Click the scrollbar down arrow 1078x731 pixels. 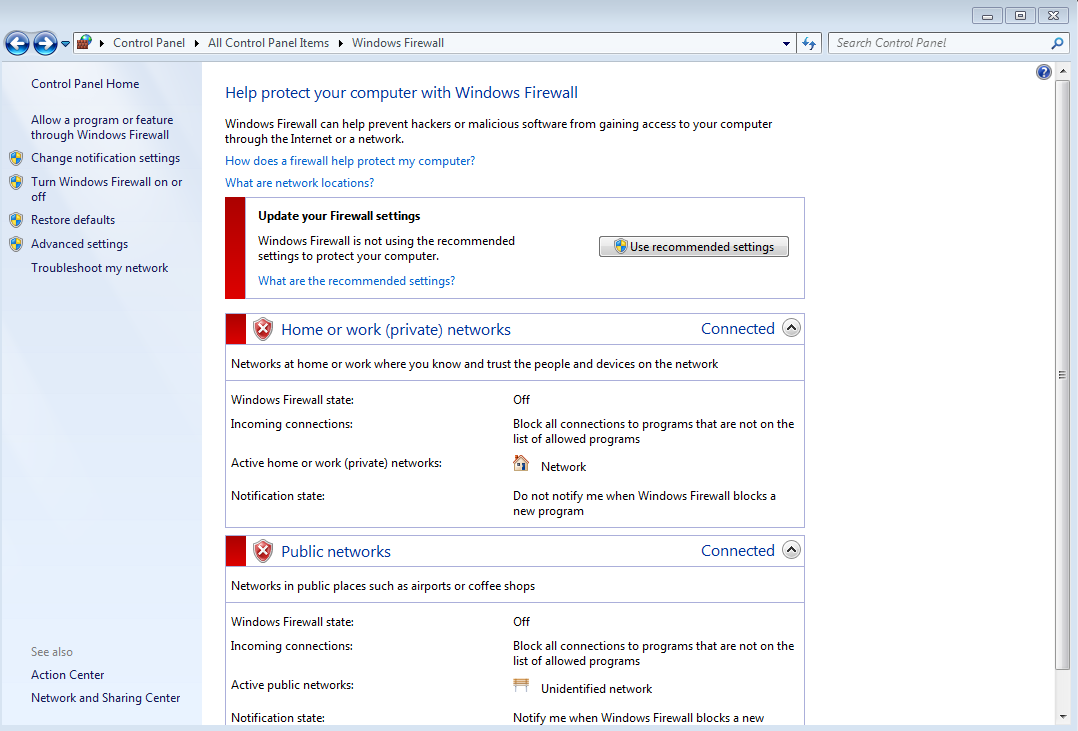coord(1063,717)
